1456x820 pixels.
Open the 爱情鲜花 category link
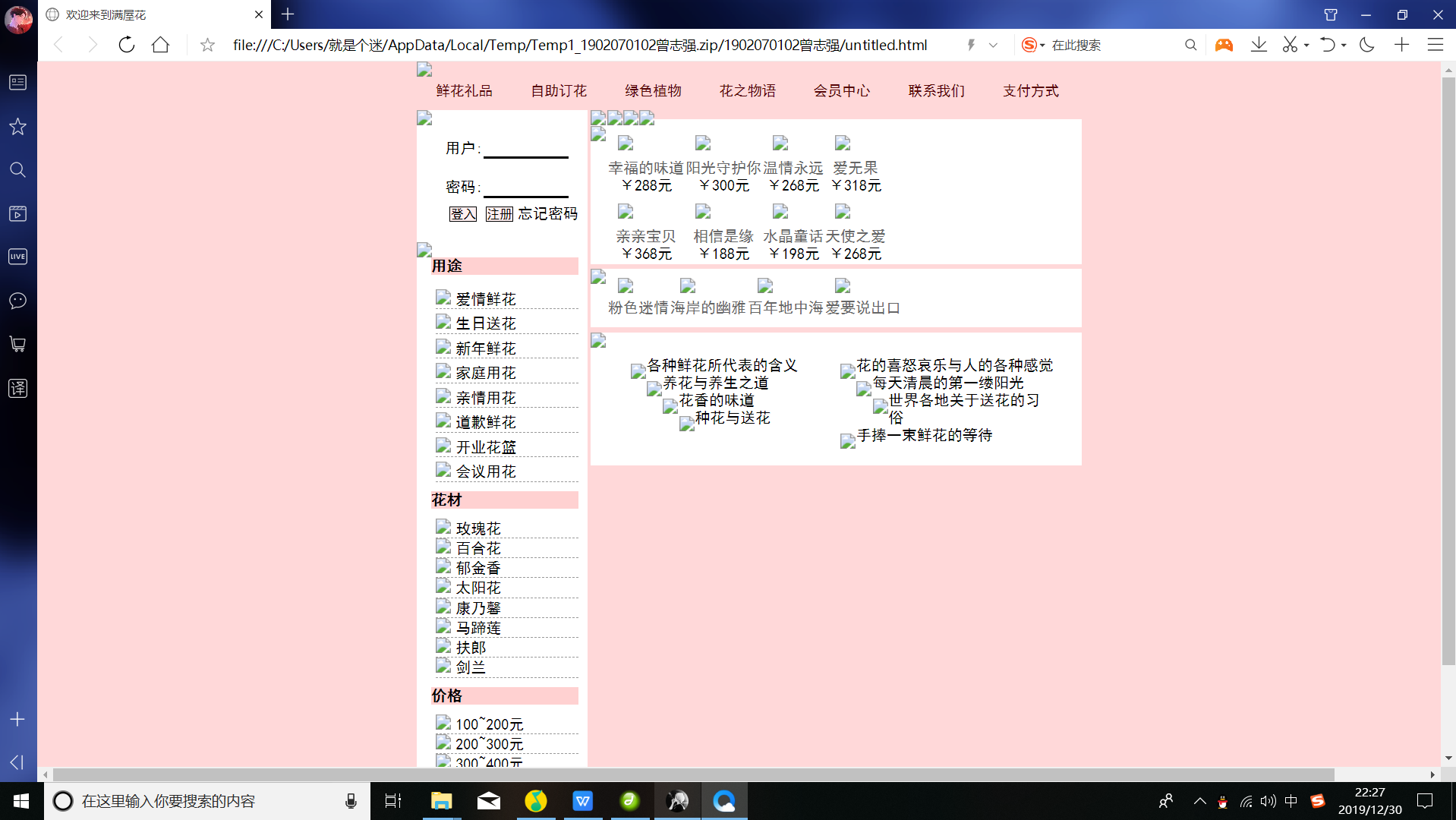486,299
